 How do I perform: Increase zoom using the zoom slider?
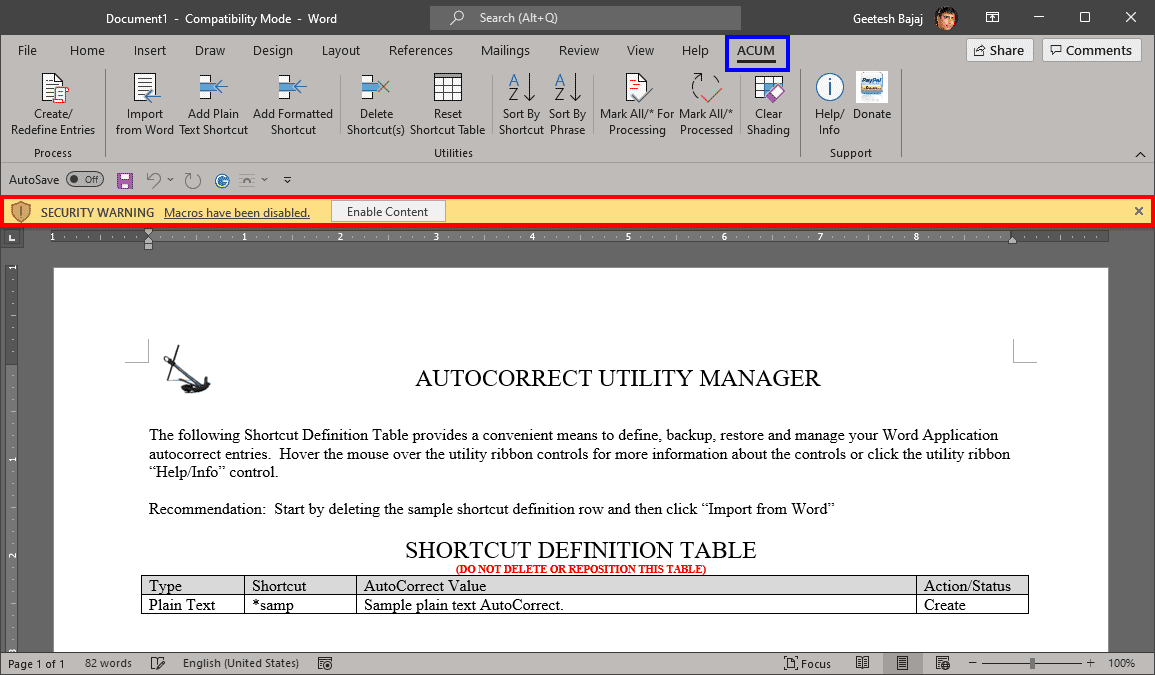pyautogui.click(x=1089, y=663)
